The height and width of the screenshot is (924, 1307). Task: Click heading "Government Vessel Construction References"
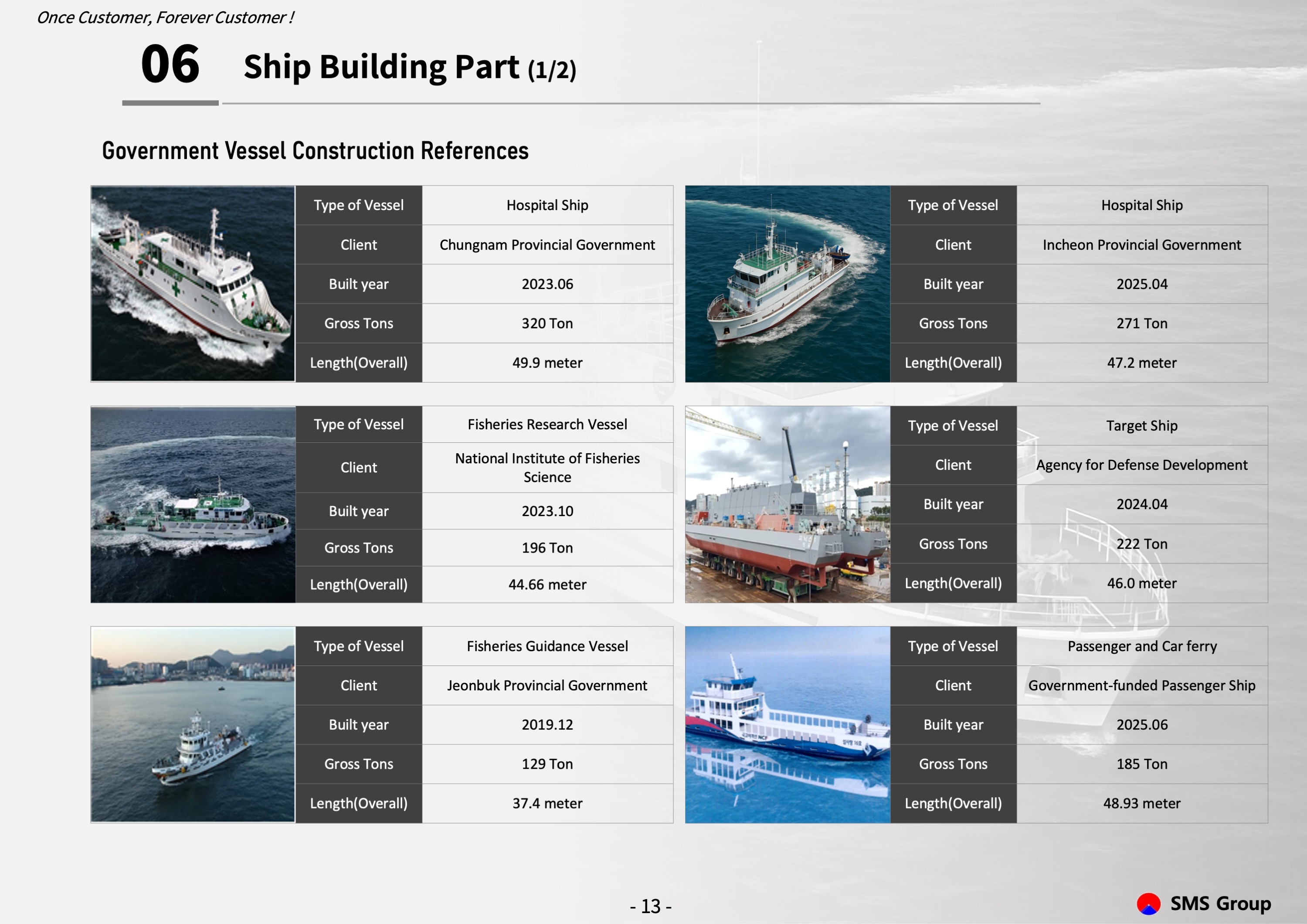pyautogui.click(x=316, y=151)
